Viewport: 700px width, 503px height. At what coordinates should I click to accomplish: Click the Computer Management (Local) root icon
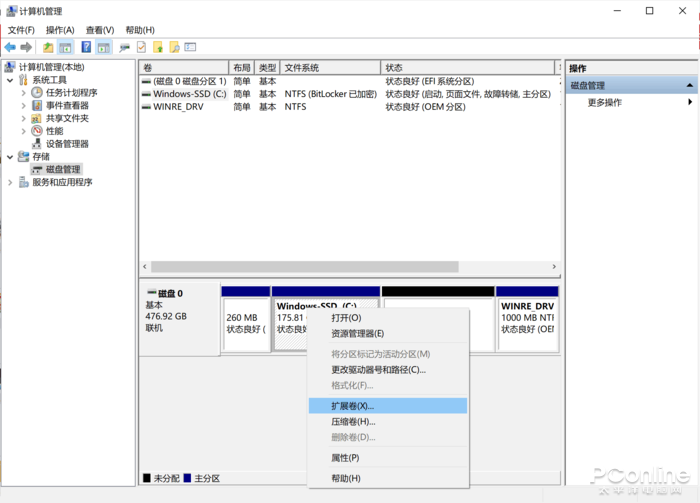click(x=10, y=67)
